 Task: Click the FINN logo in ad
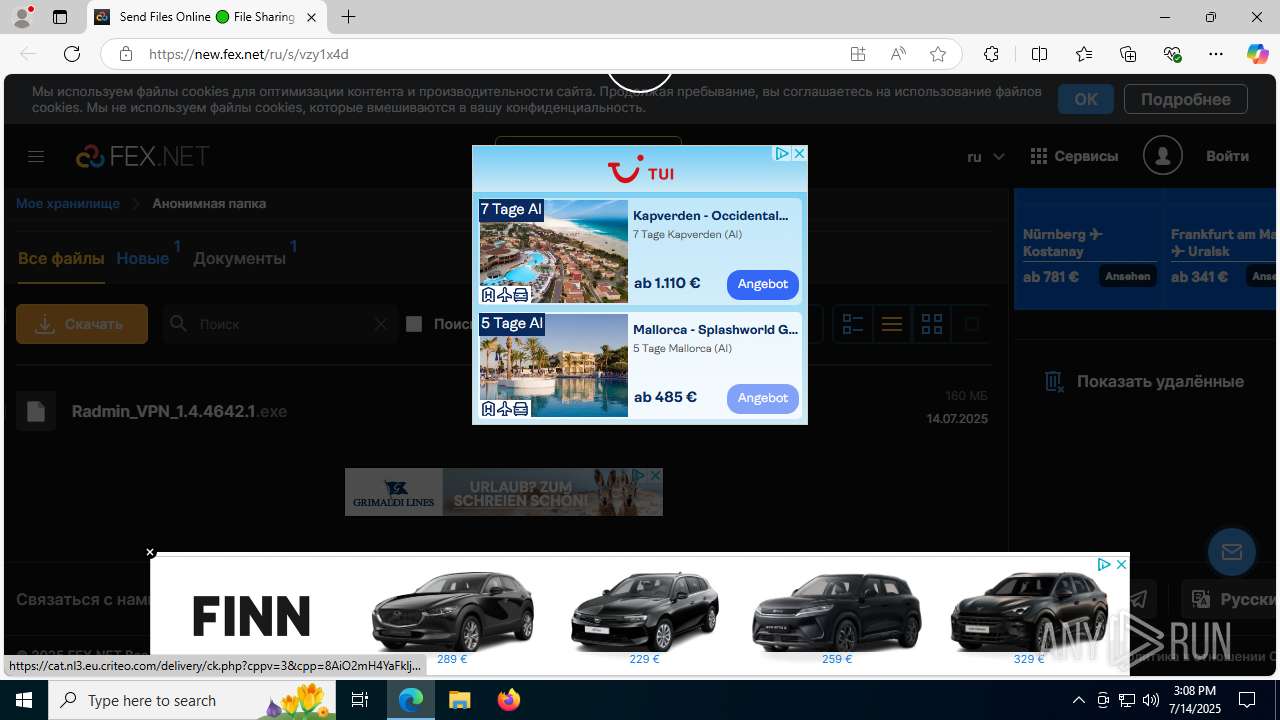pyautogui.click(x=251, y=615)
